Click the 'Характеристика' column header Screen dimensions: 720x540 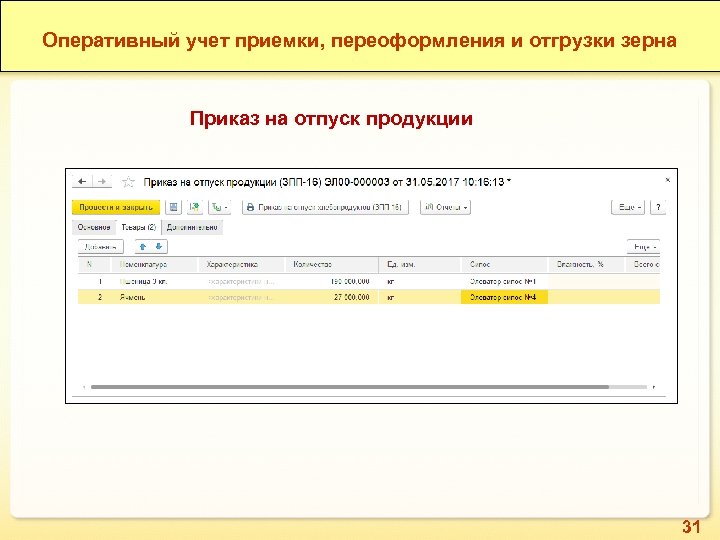pos(241,264)
